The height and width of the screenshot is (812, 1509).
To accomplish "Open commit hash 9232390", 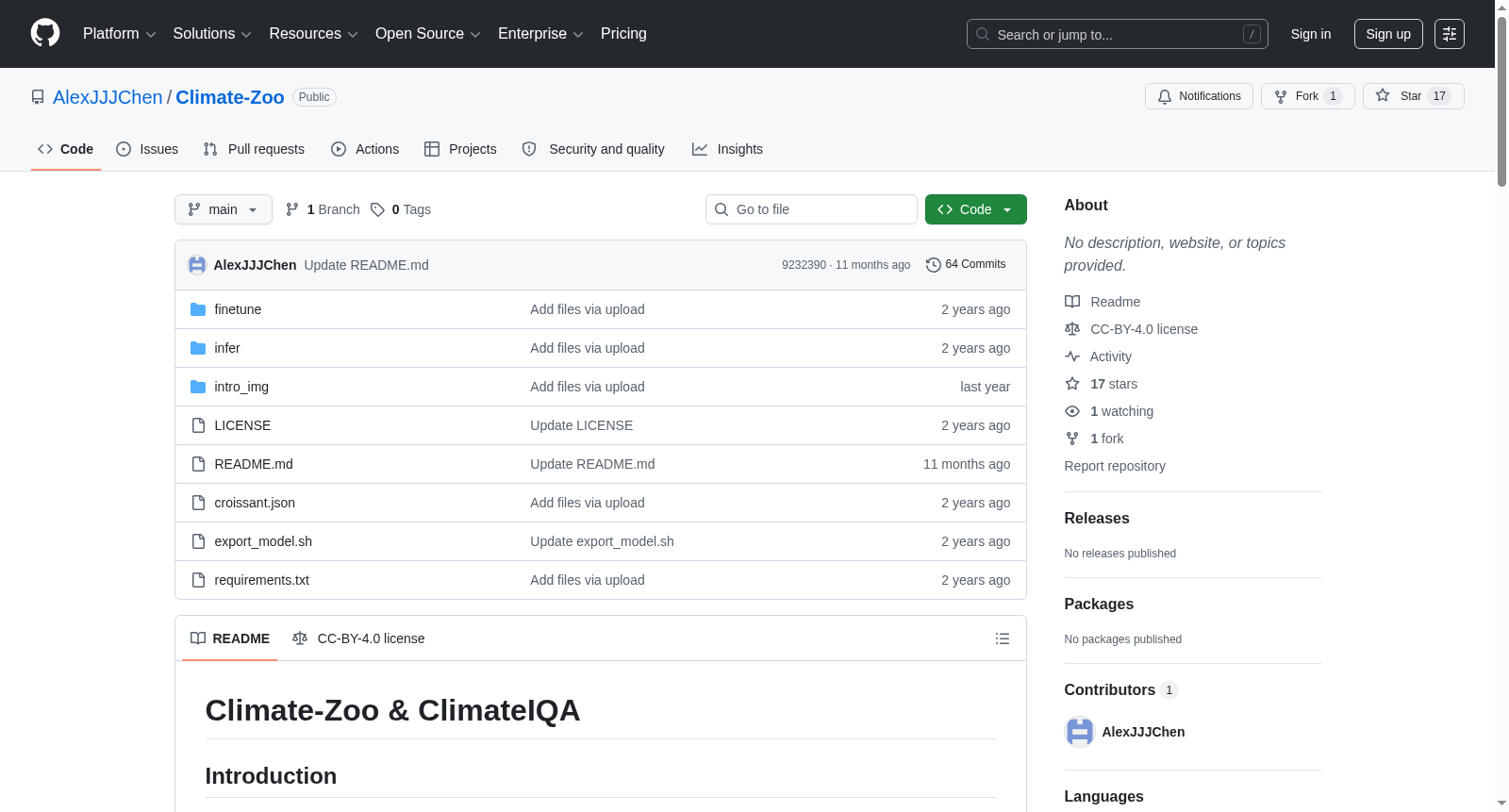I will 804,265.
